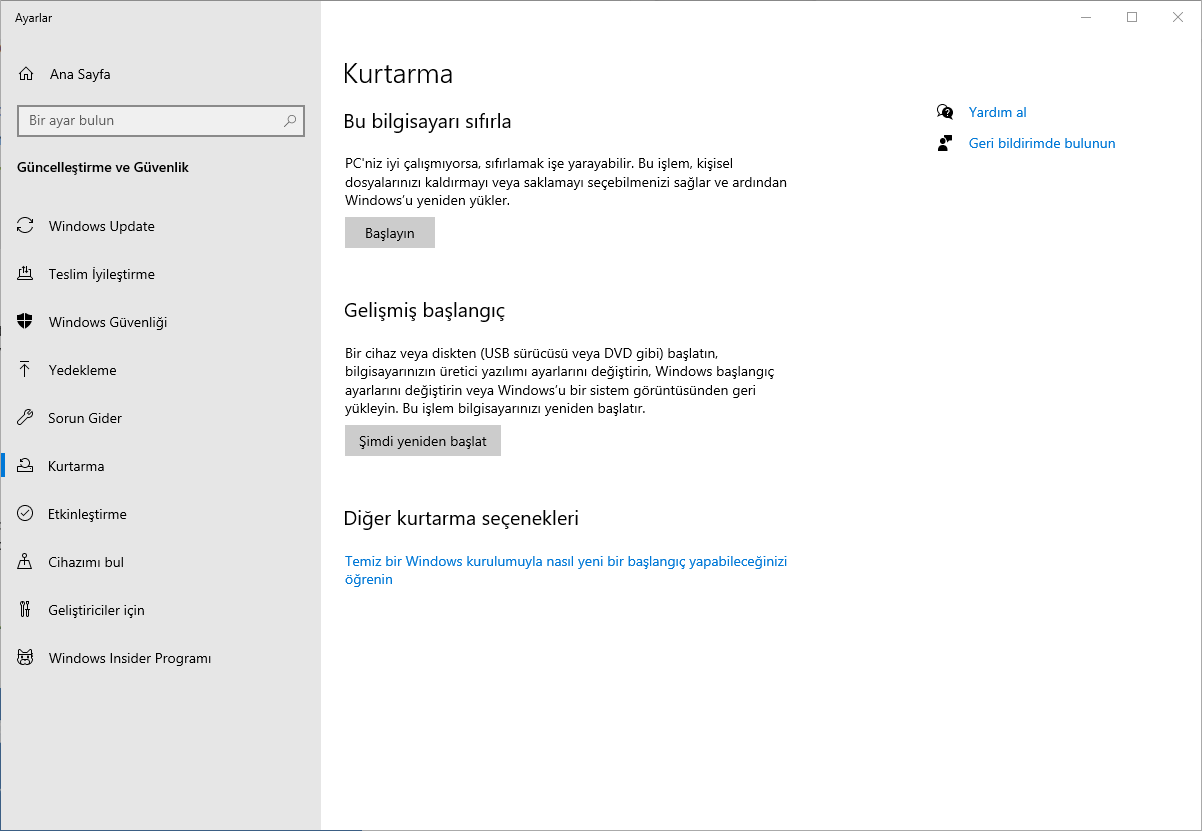Focus the Bir ayar bulun search field
The image size is (1202, 831).
(161, 121)
